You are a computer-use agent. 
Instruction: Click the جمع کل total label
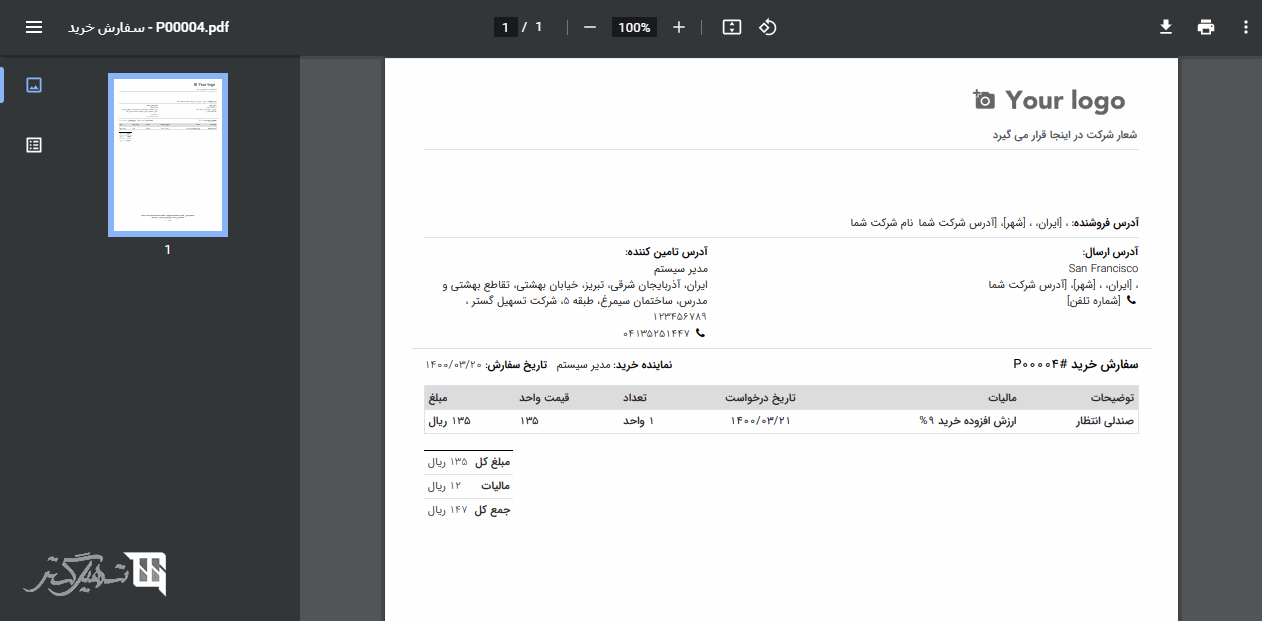point(492,510)
